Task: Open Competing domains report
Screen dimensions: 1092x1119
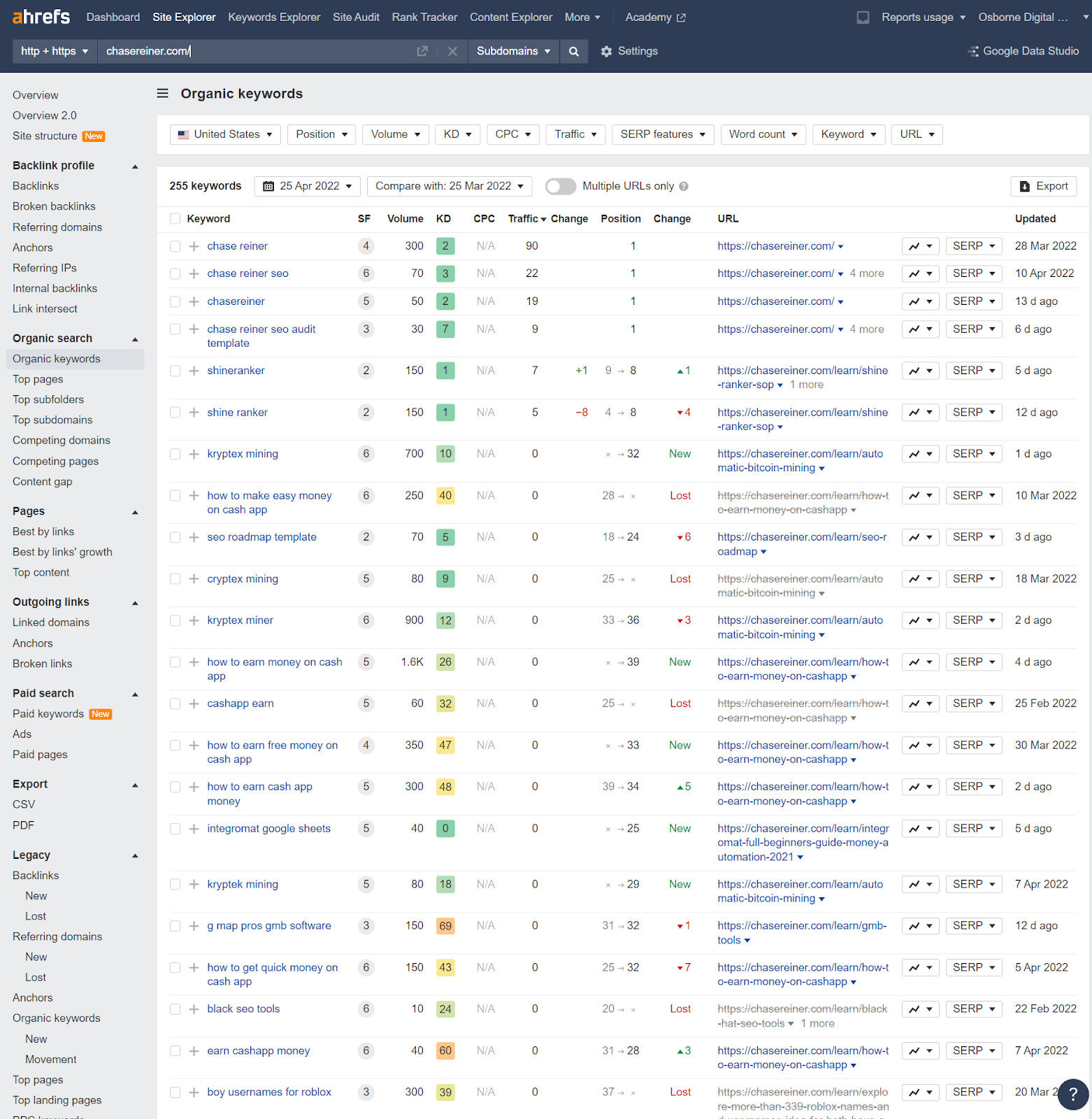Action: [62, 440]
